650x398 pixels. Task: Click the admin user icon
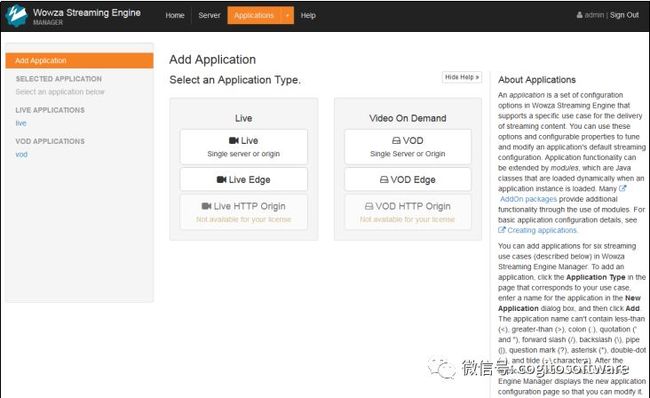click(x=580, y=15)
